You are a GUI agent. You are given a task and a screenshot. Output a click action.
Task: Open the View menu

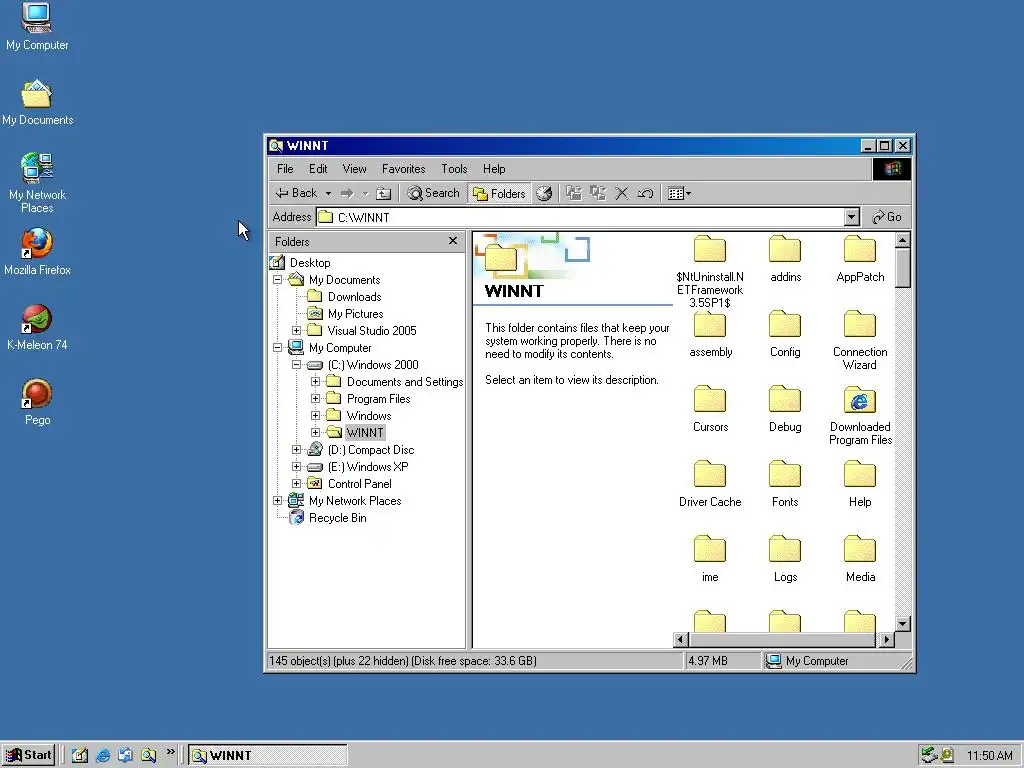click(355, 169)
